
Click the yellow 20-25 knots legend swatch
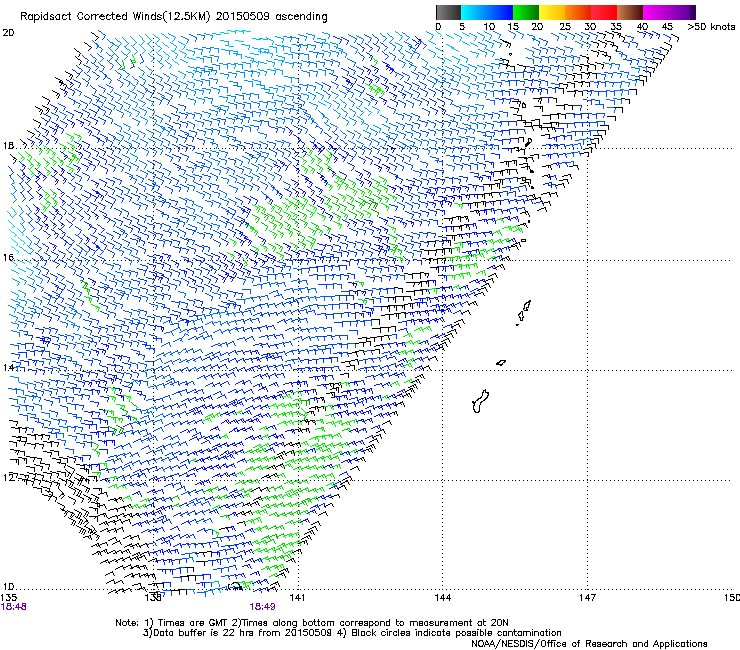(x=552, y=12)
